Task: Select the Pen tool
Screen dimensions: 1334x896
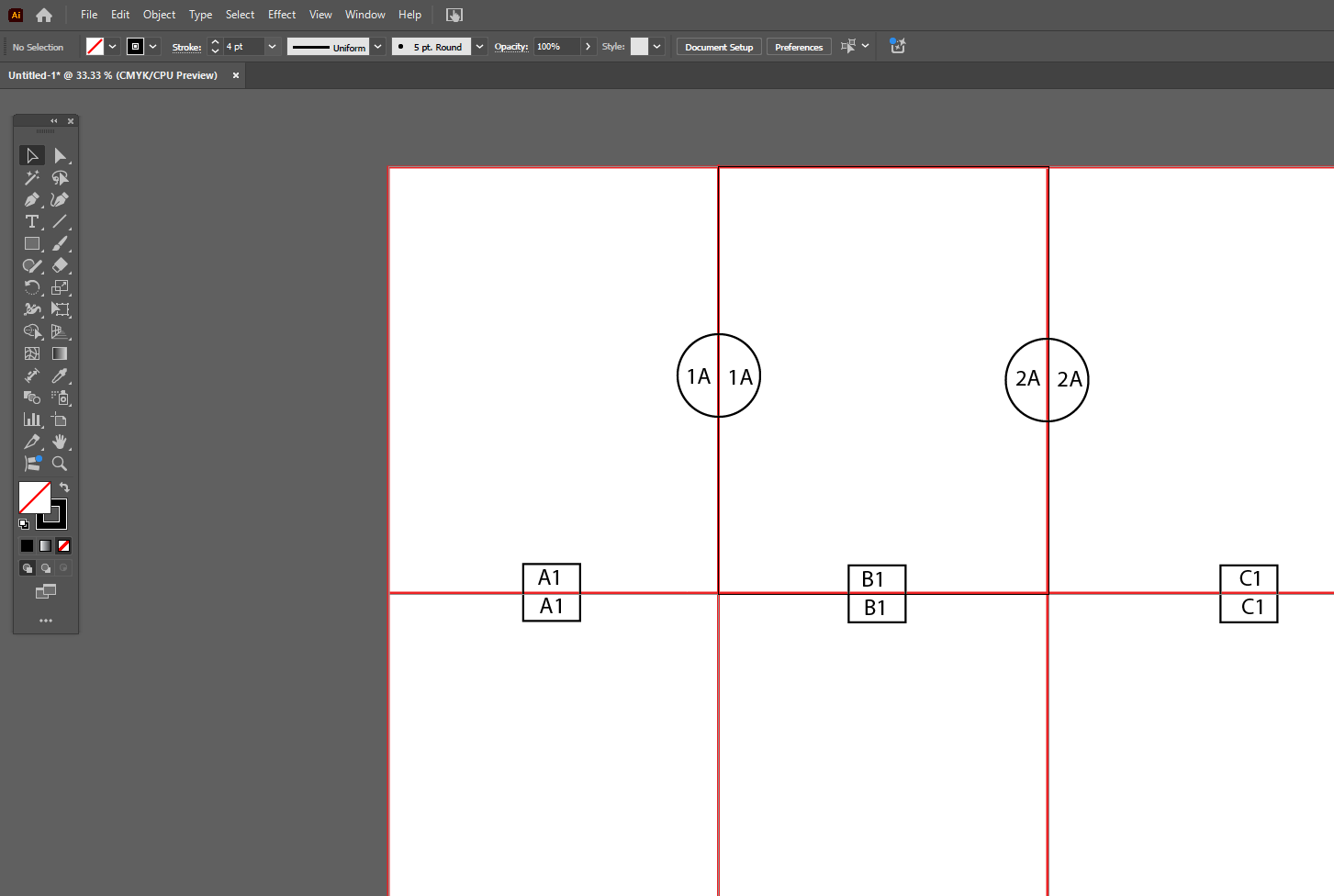Action: coord(31,199)
